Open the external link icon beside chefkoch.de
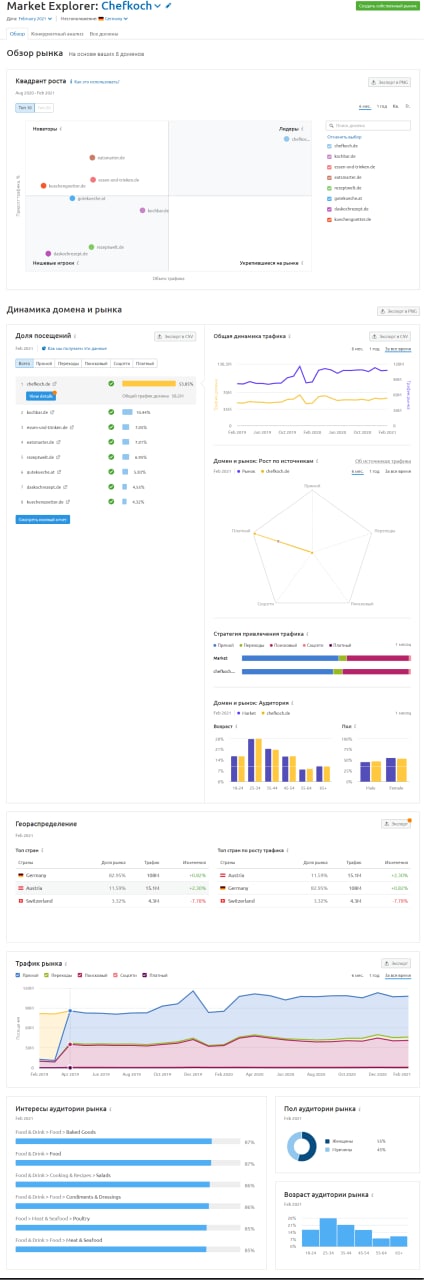 click(x=54, y=383)
